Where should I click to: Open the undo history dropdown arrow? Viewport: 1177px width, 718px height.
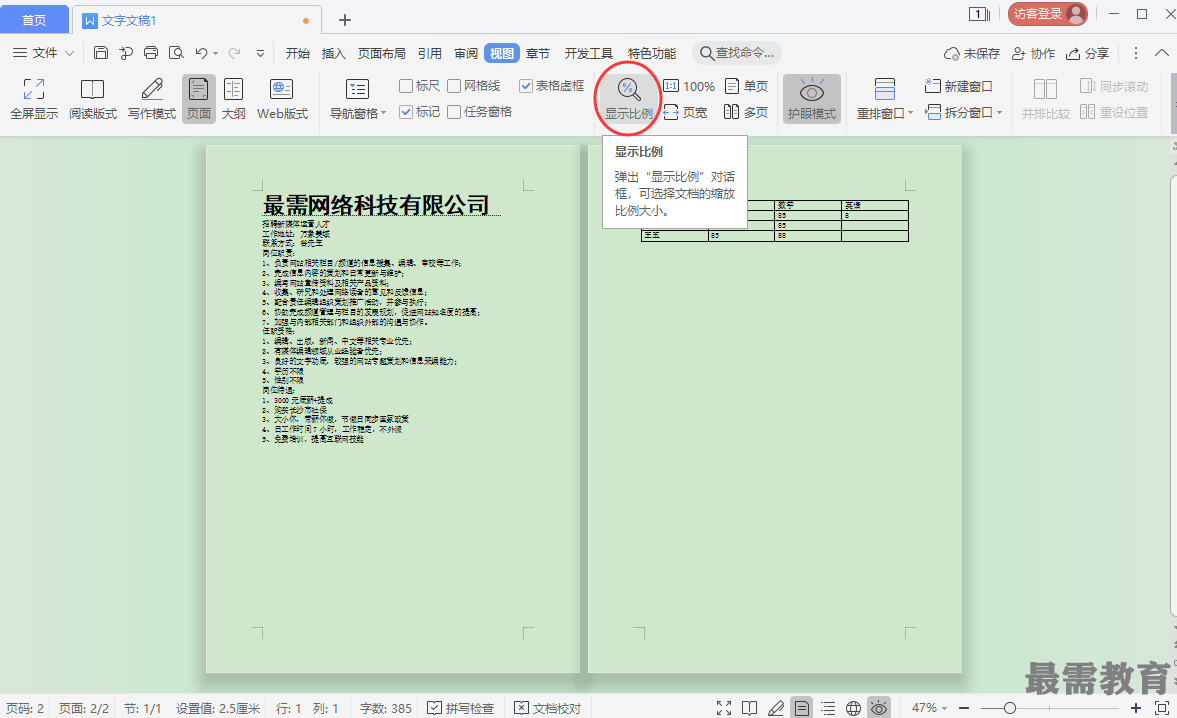click(215, 53)
